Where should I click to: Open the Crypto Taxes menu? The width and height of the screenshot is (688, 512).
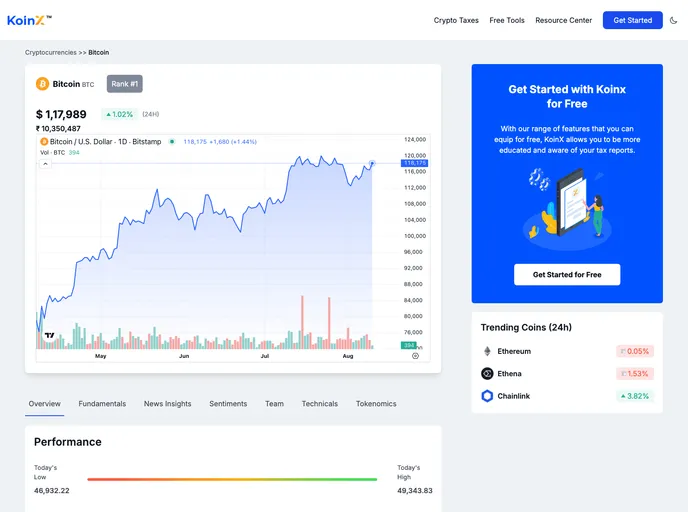[456, 20]
